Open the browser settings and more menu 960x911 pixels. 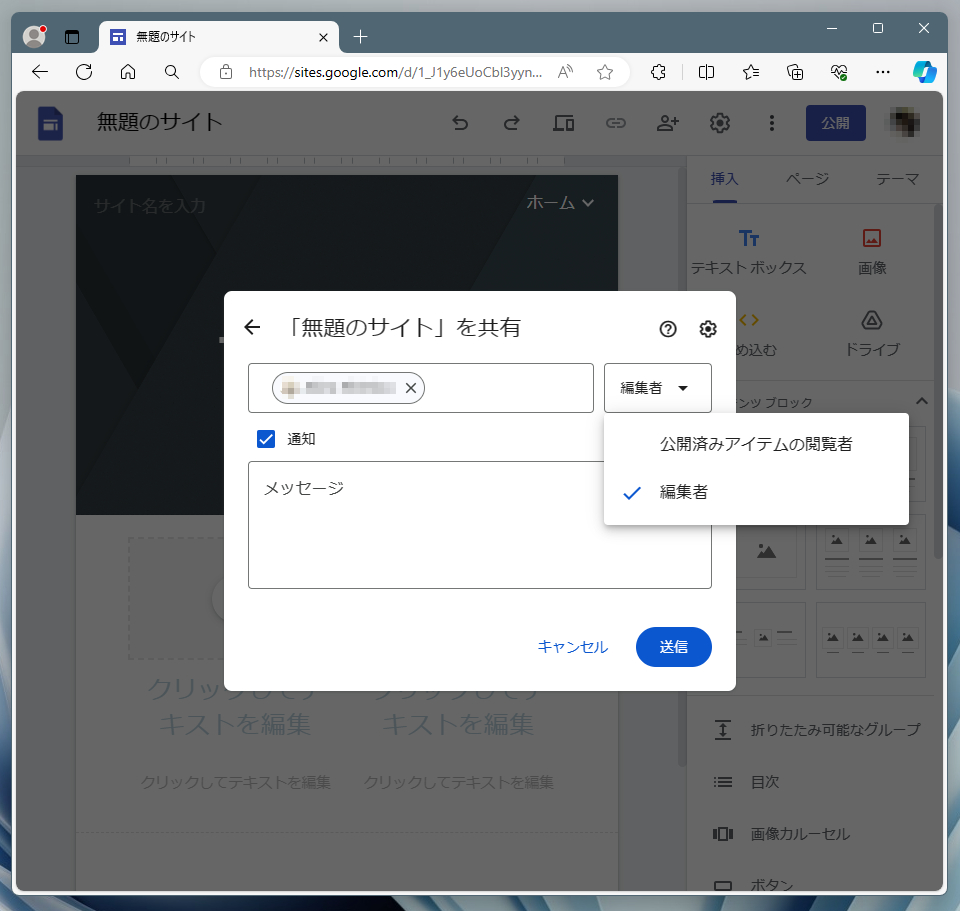point(883,72)
